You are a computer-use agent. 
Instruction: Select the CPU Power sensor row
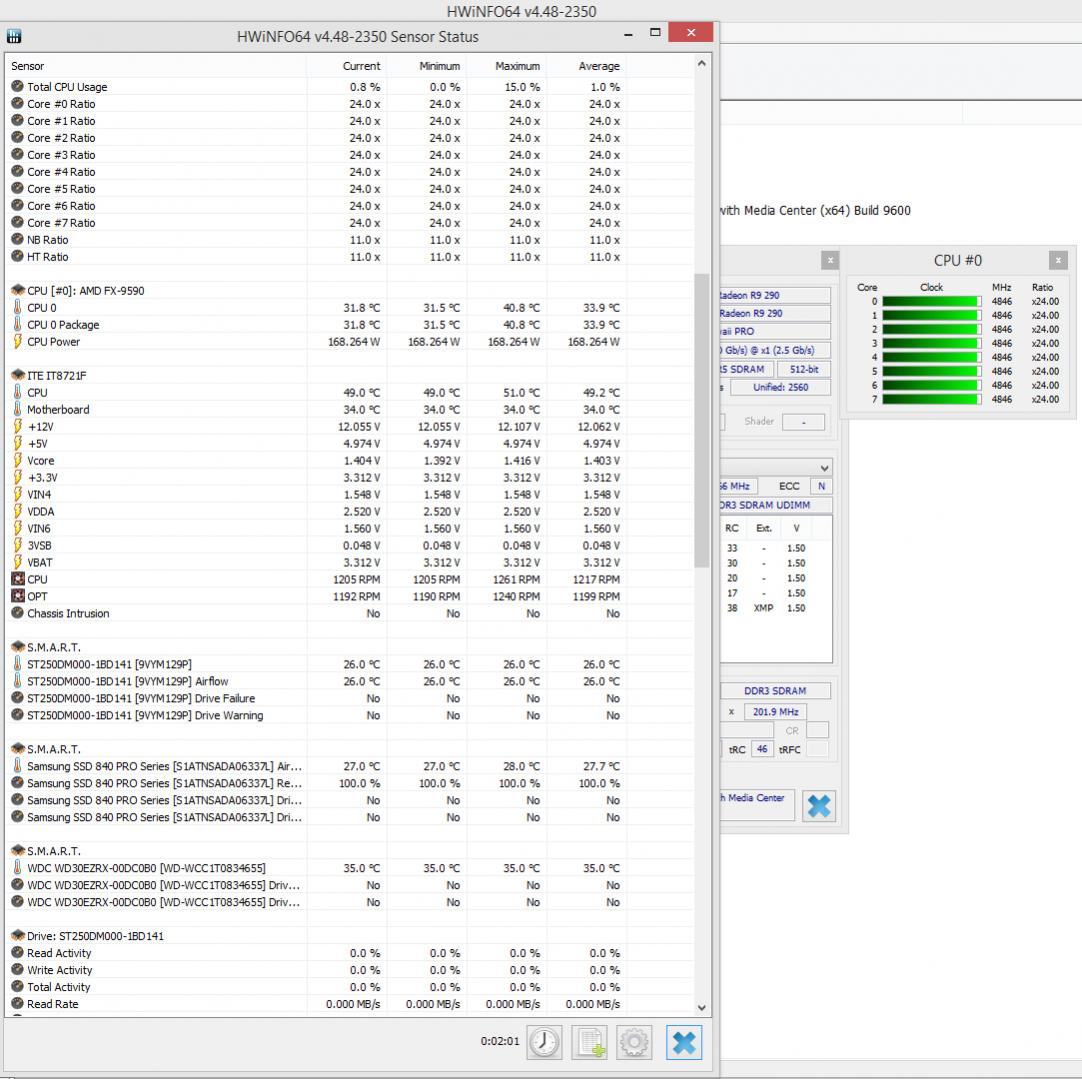54,342
